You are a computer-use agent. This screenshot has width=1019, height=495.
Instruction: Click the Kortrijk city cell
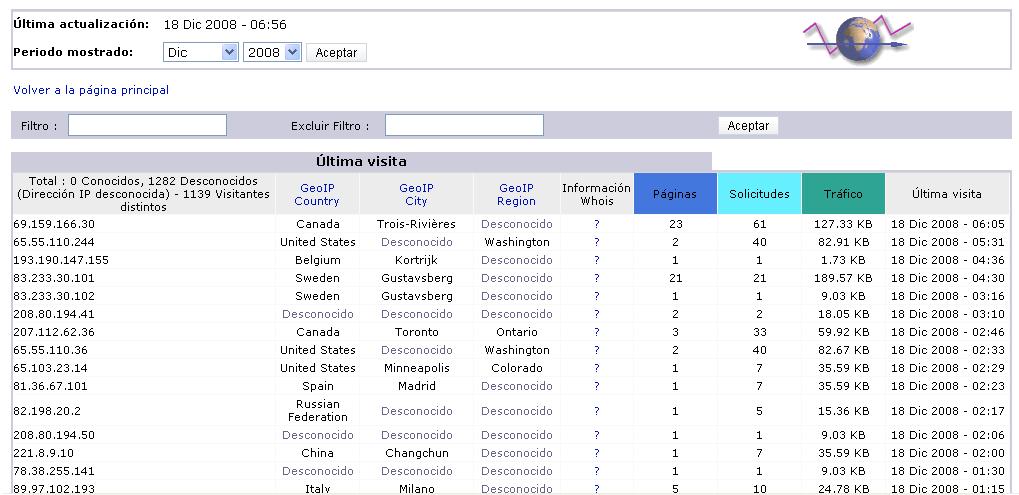(x=416, y=260)
